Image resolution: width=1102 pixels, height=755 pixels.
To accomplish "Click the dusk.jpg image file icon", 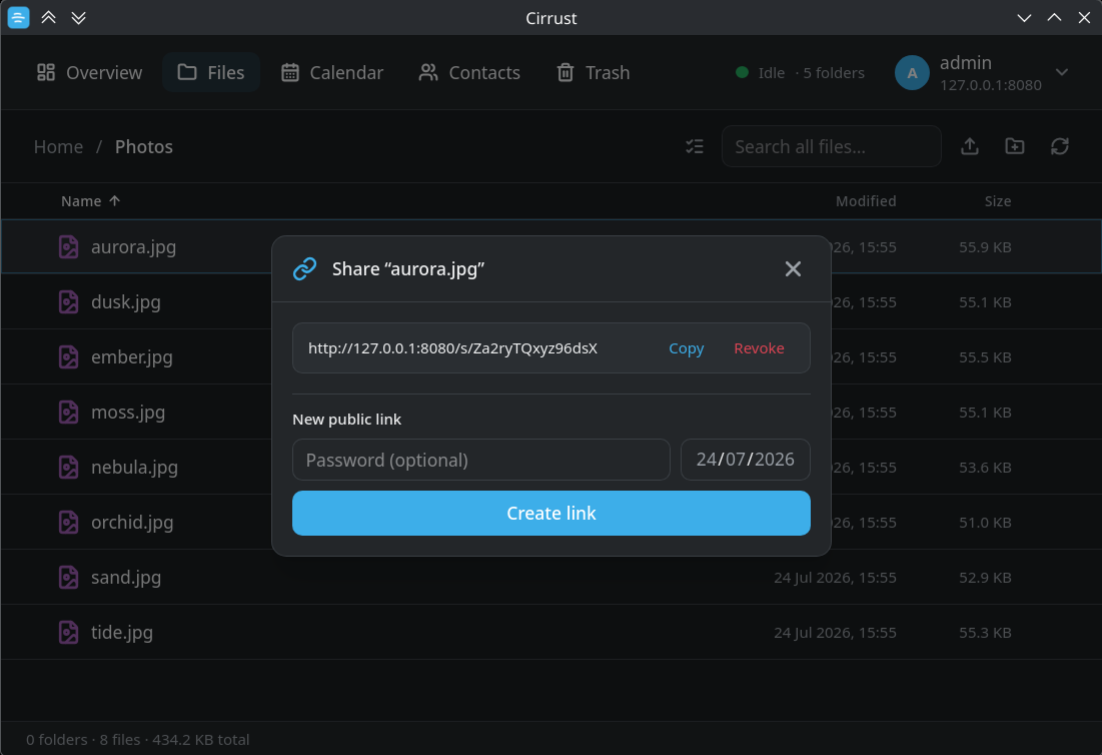I will click(x=68, y=302).
